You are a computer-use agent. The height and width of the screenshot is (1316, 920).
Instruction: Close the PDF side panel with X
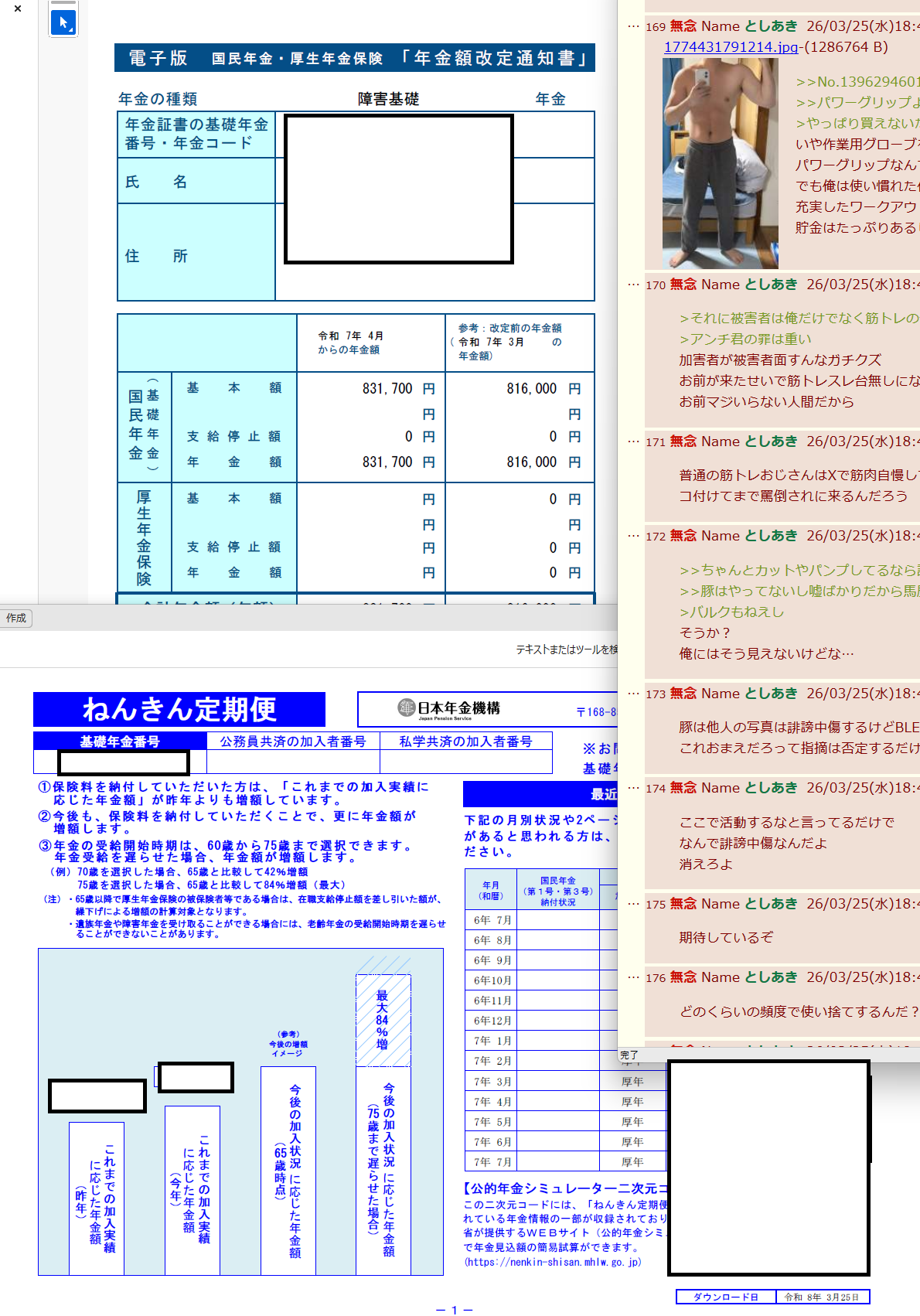click(18, 9)
